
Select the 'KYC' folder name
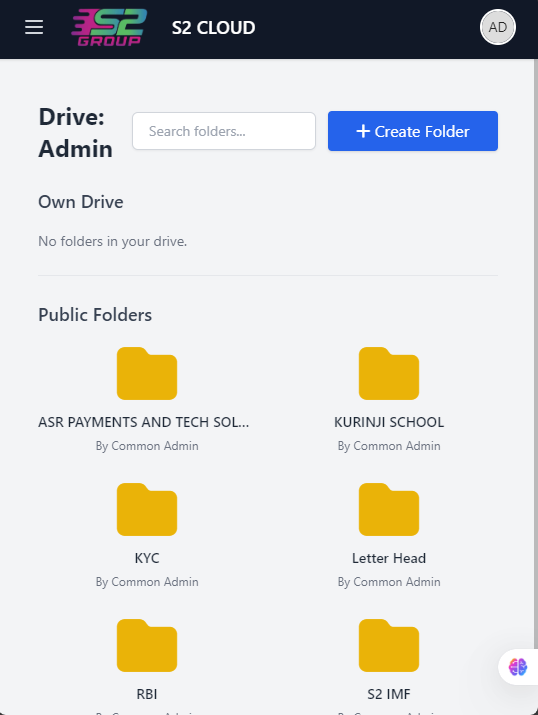coord(147,558)
